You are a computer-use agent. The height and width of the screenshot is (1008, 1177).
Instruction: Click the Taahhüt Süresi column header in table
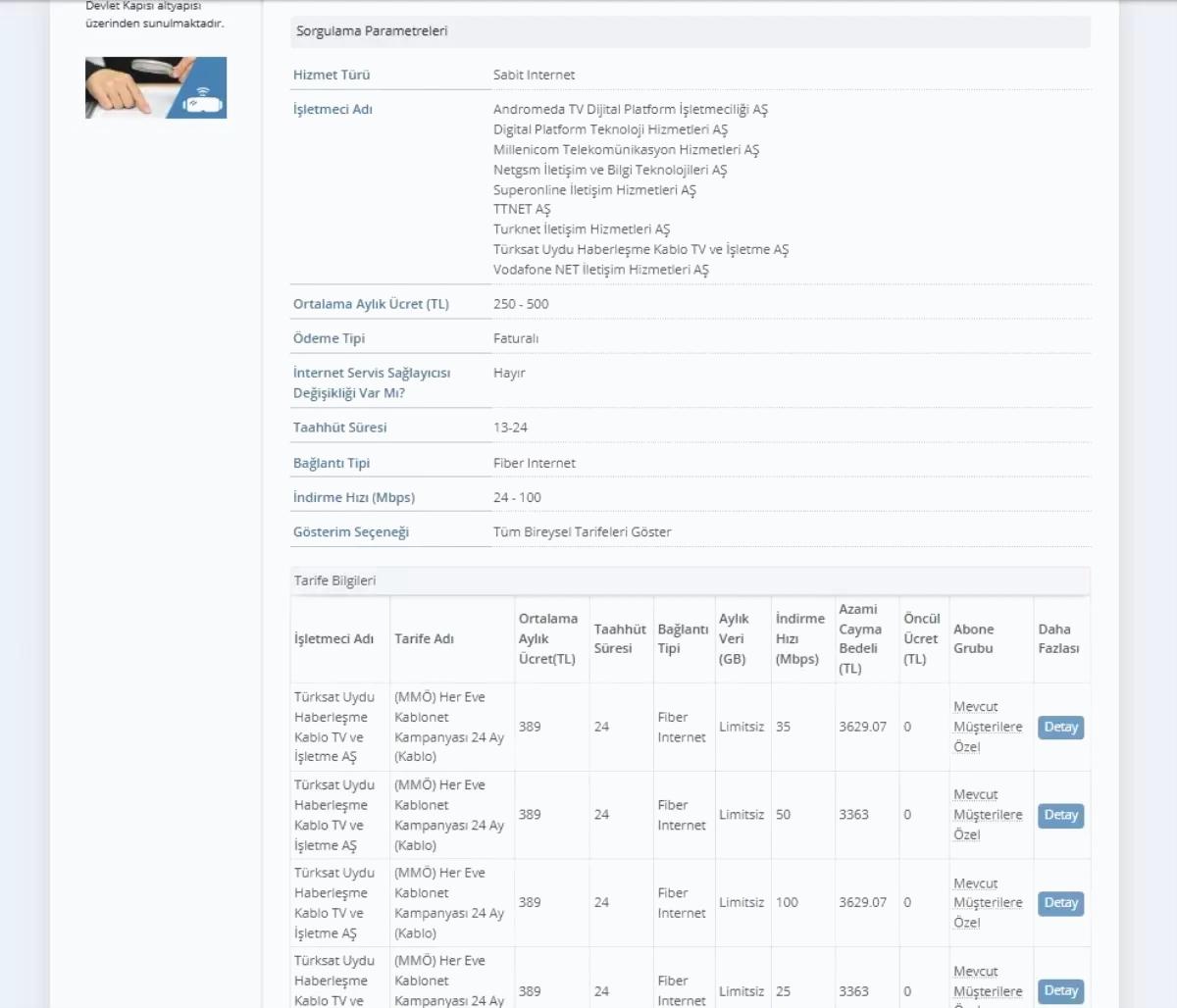click(x=620, y=638)
